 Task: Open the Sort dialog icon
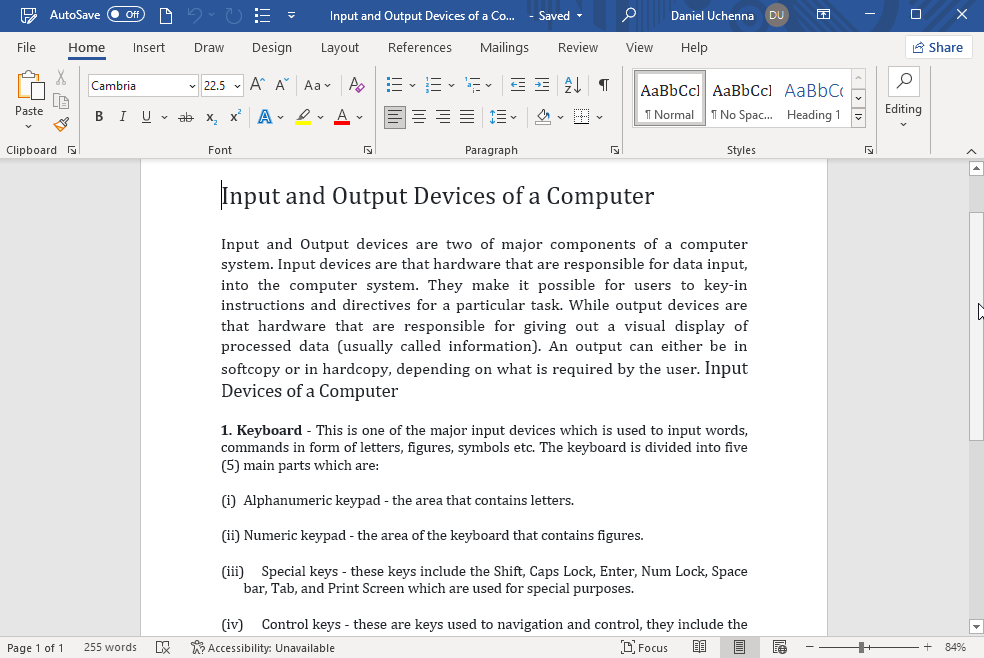coord(571,85)
